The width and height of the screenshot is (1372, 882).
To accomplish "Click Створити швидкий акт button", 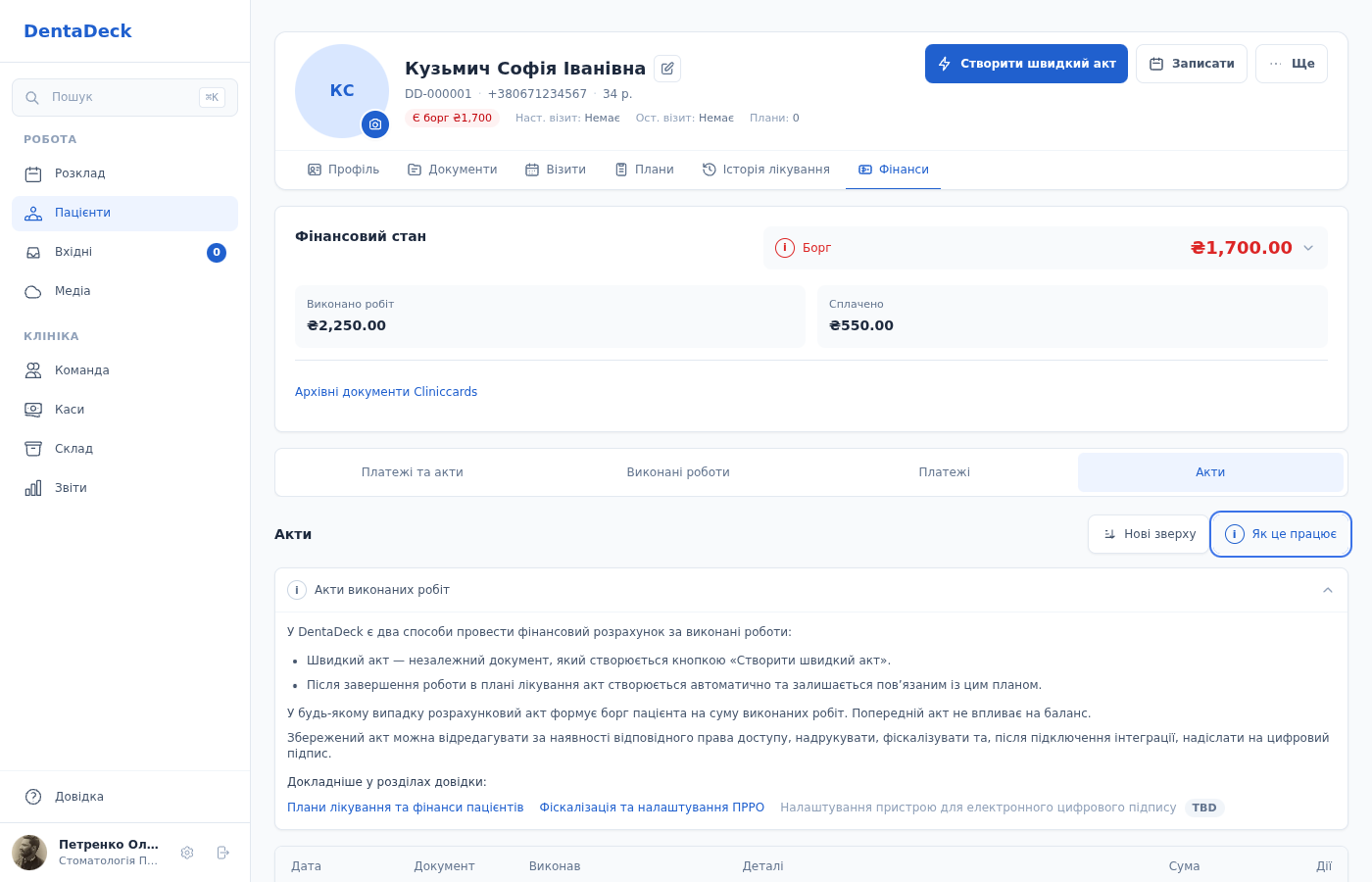I will point(1026,64).
